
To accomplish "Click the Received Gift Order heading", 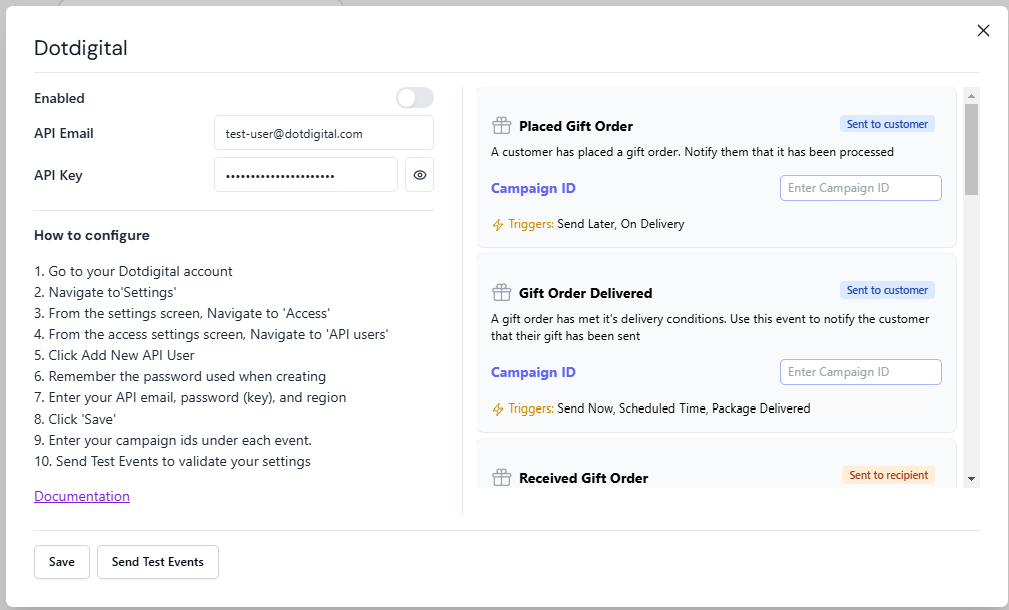I will pos(584,478).
